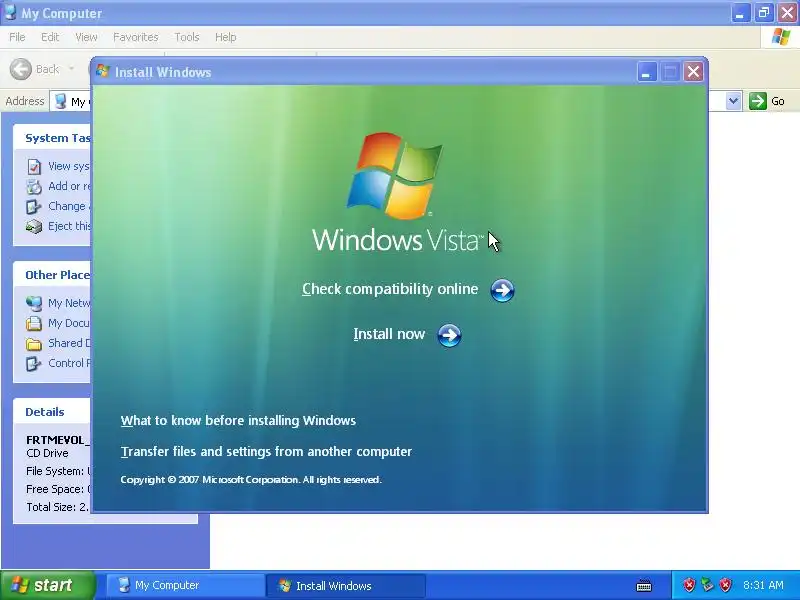This screenshot has width=800, height=600.
Task: Open Shared Documents folder icon
Action: tap(34, 344)
